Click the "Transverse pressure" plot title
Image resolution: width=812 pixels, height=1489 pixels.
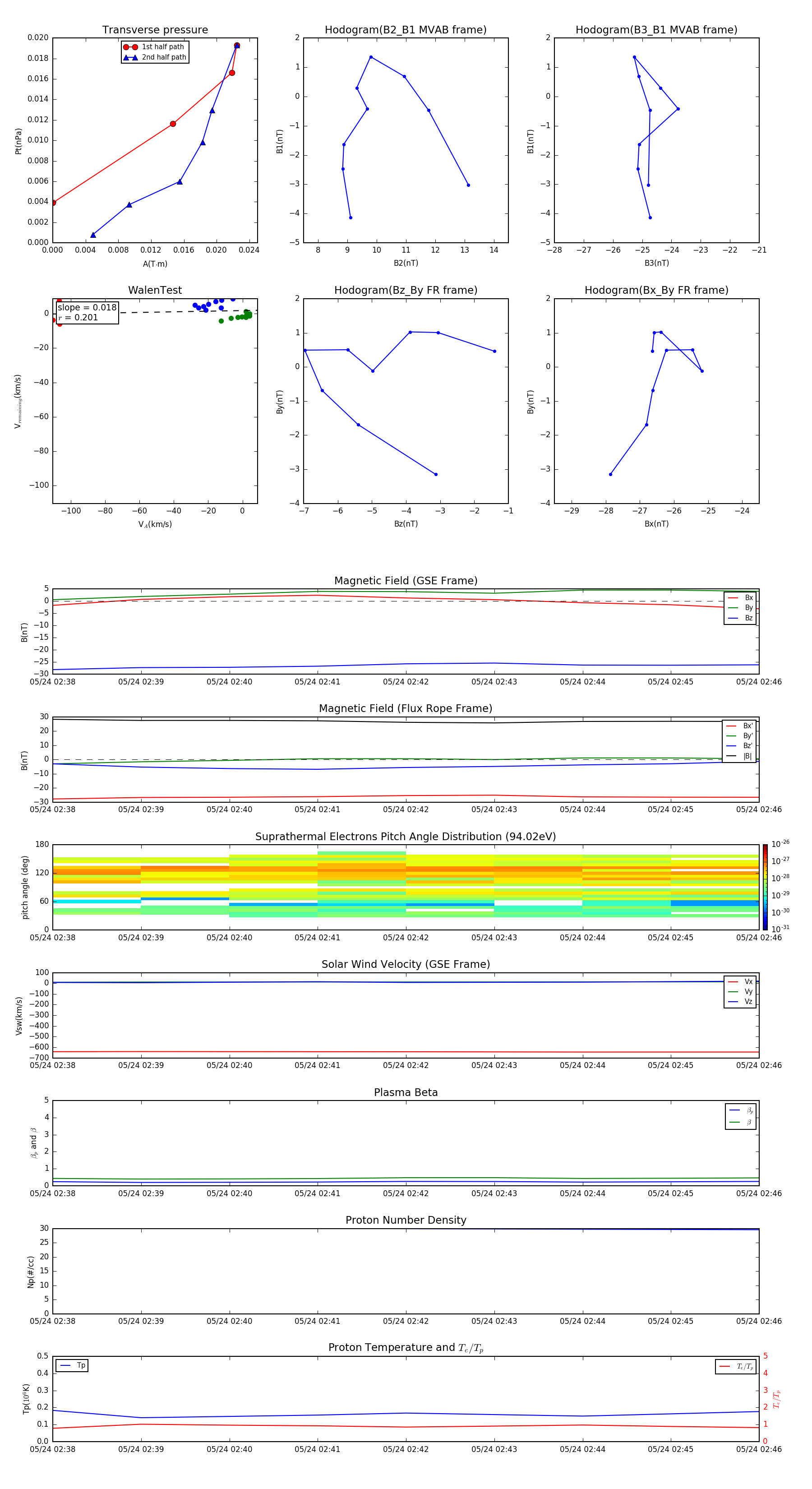point(155,30)
